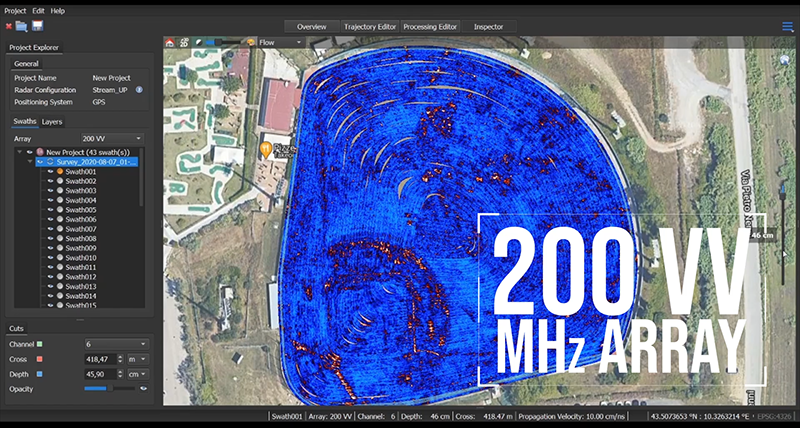The height and width of the screenshot is (428, 800).
Task: Open the Flow colormap dropdown
Action: pyautogui.click(x=281, y=42)
